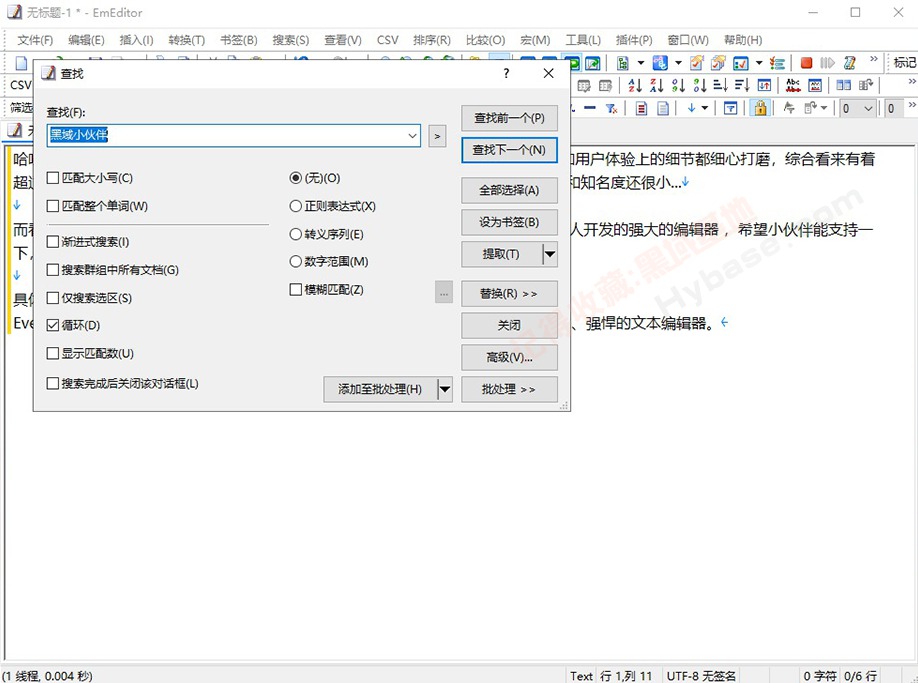The width and height of the screenshot is (918, 683).
Task: Click the 全部选择(A) button
Action: (x=509, y=190)
